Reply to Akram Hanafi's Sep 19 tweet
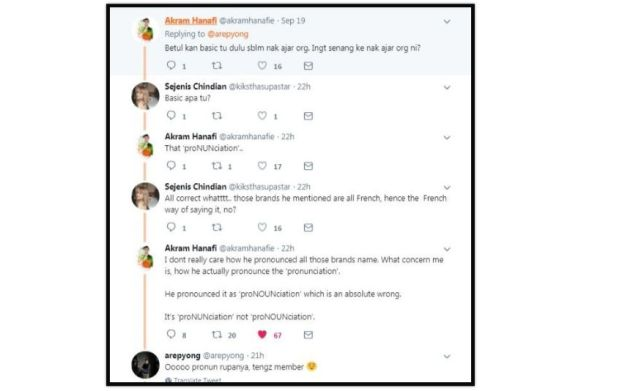 (x=171, y=65)
